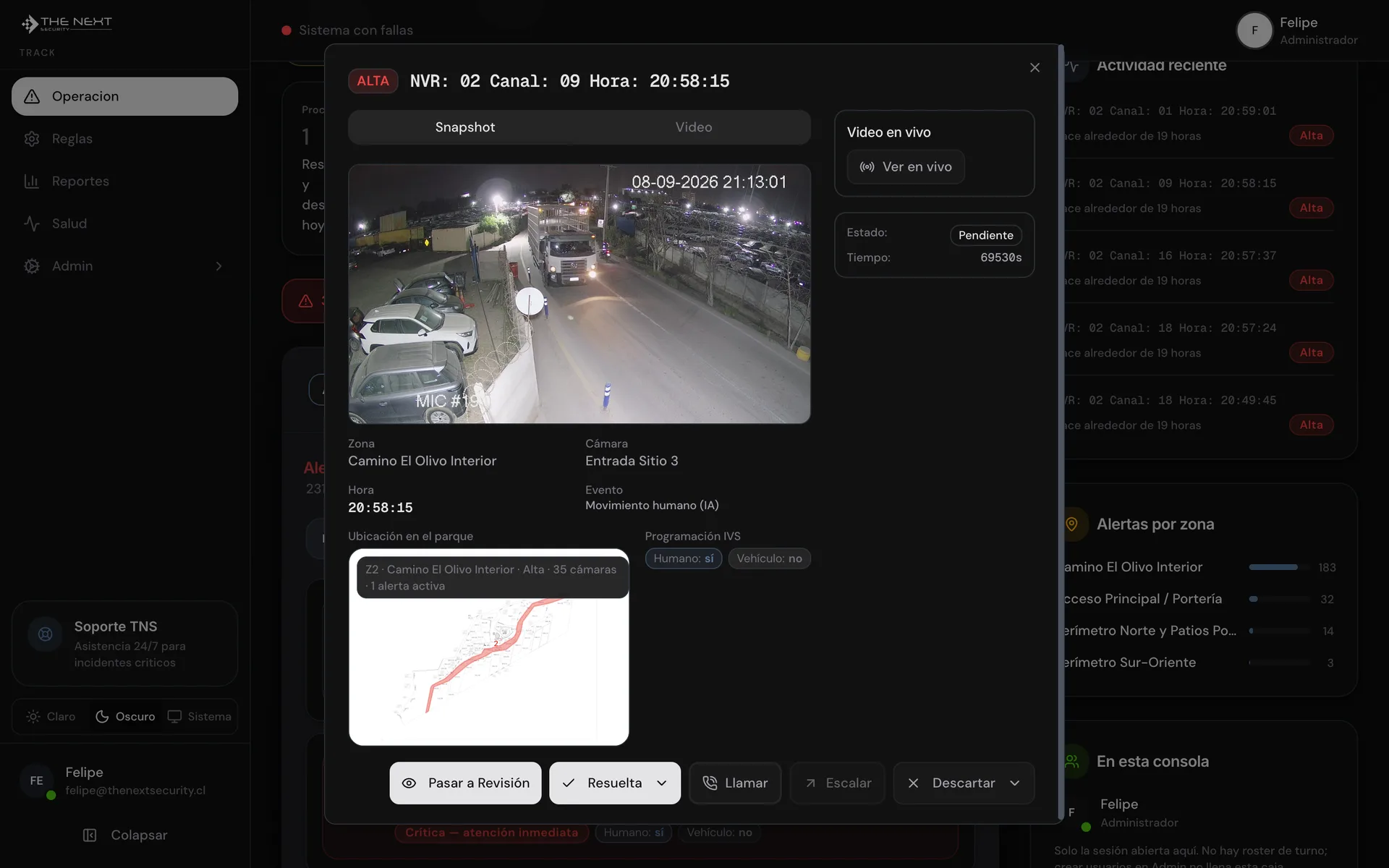Click the Alertas por zona pin icon
Image resolution: width=1389 pixels, height=868 pixels.
[x=1072, y=524]
